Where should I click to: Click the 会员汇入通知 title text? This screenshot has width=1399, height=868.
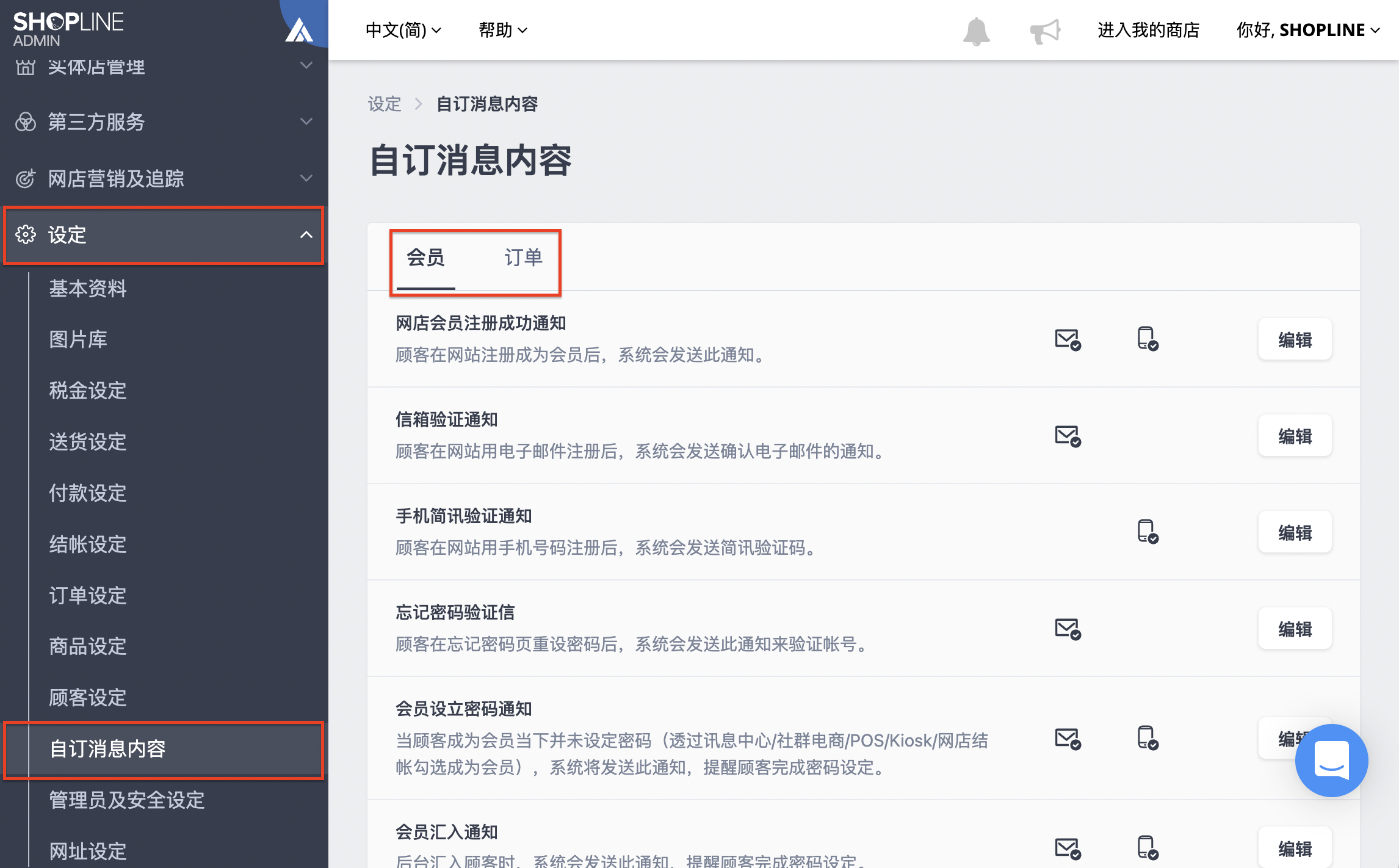coord(447,832)
